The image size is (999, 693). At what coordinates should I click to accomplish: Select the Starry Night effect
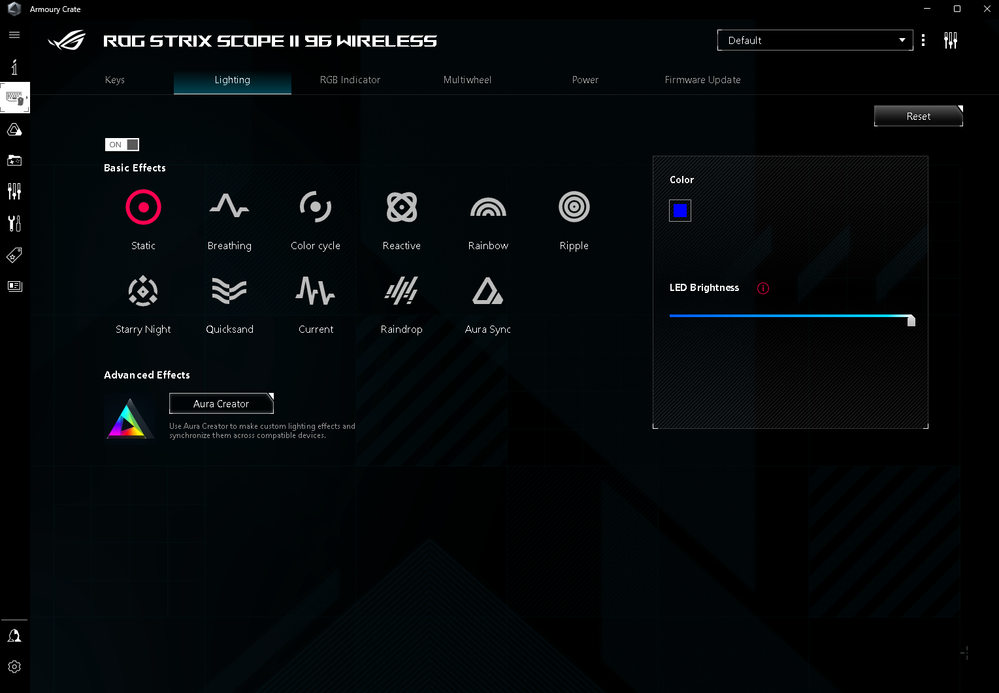(143, 304)
